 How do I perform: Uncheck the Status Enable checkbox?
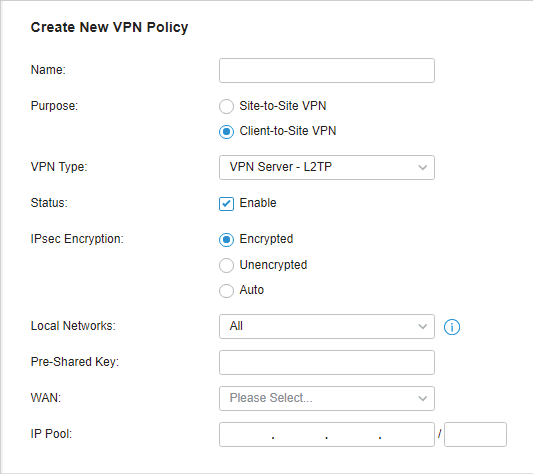[x=226, y=204]
